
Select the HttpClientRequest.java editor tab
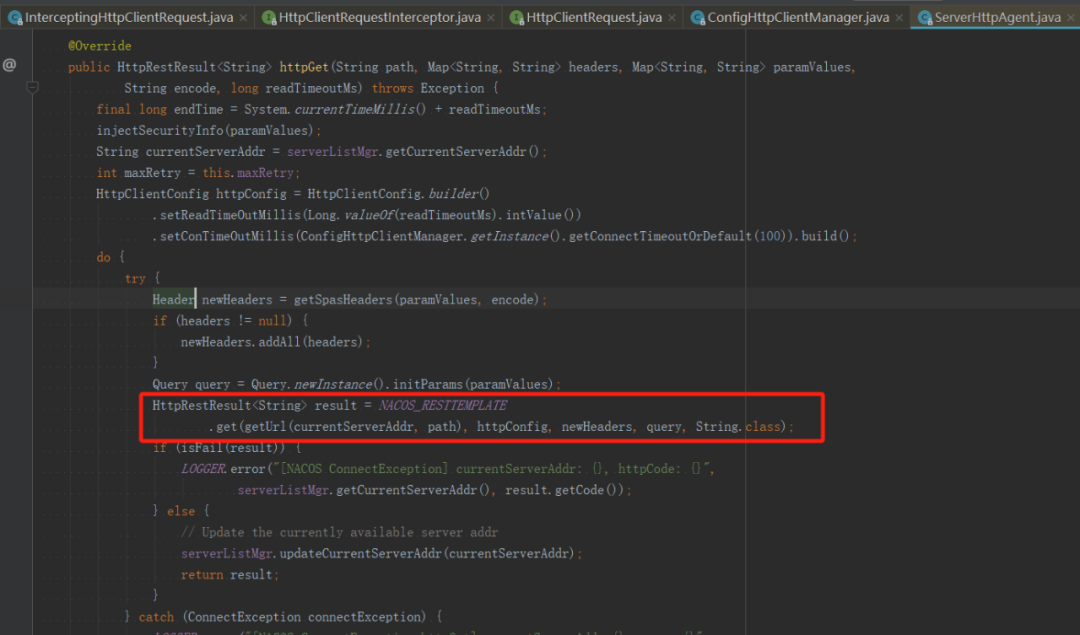tap(594, 17)
